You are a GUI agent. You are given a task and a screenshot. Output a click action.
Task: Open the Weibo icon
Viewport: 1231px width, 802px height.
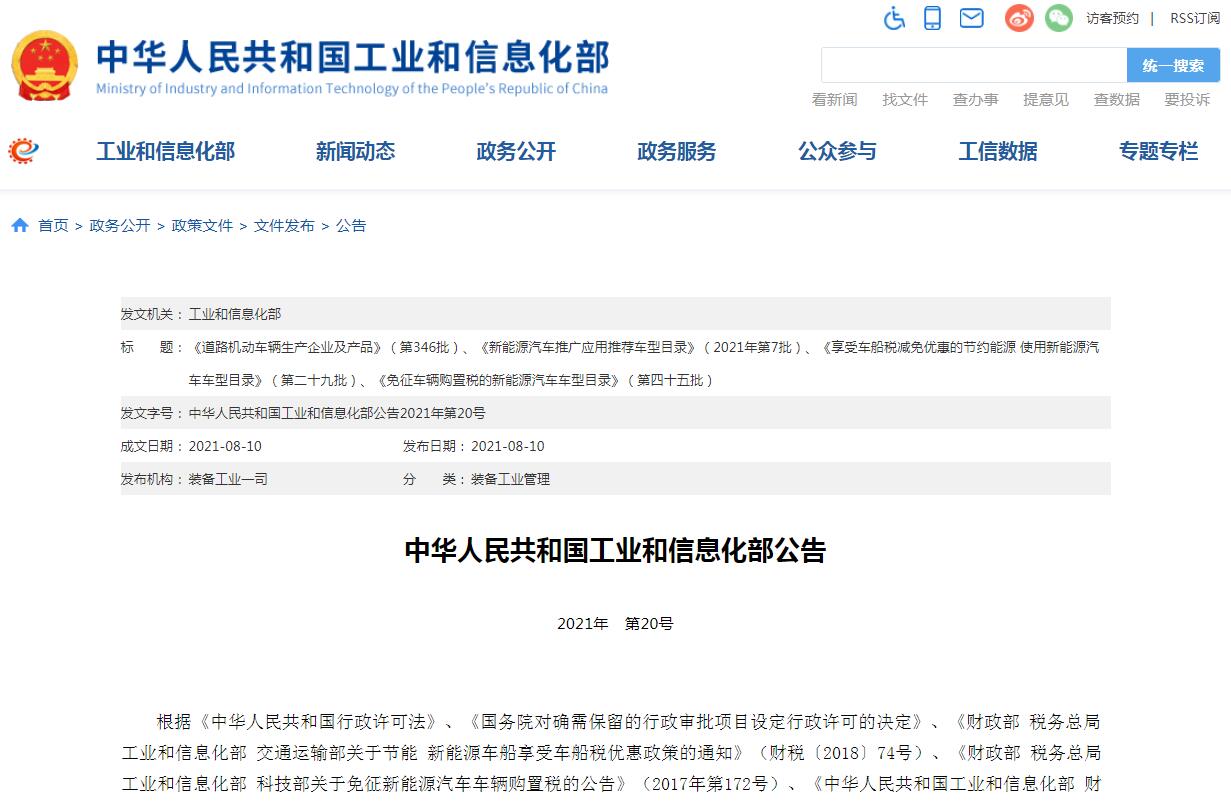(1019, 18)
